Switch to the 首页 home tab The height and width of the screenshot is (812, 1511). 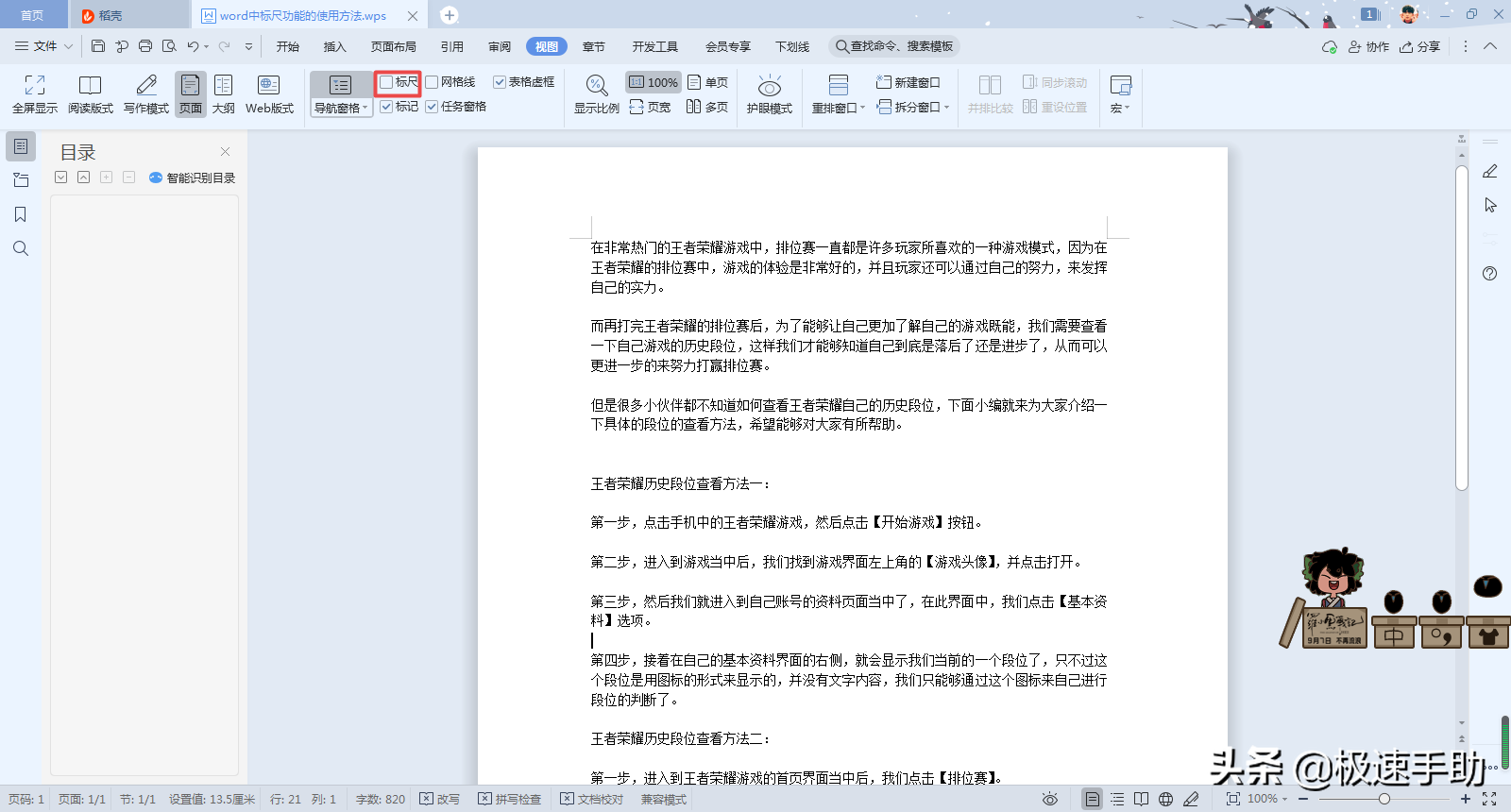(32, 15)
